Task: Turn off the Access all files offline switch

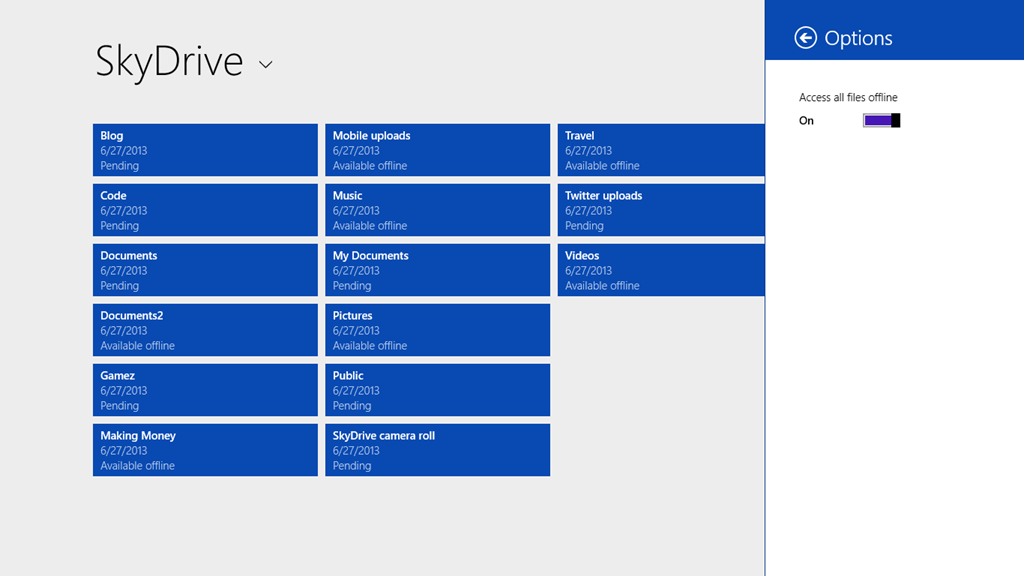Action: 882,120
